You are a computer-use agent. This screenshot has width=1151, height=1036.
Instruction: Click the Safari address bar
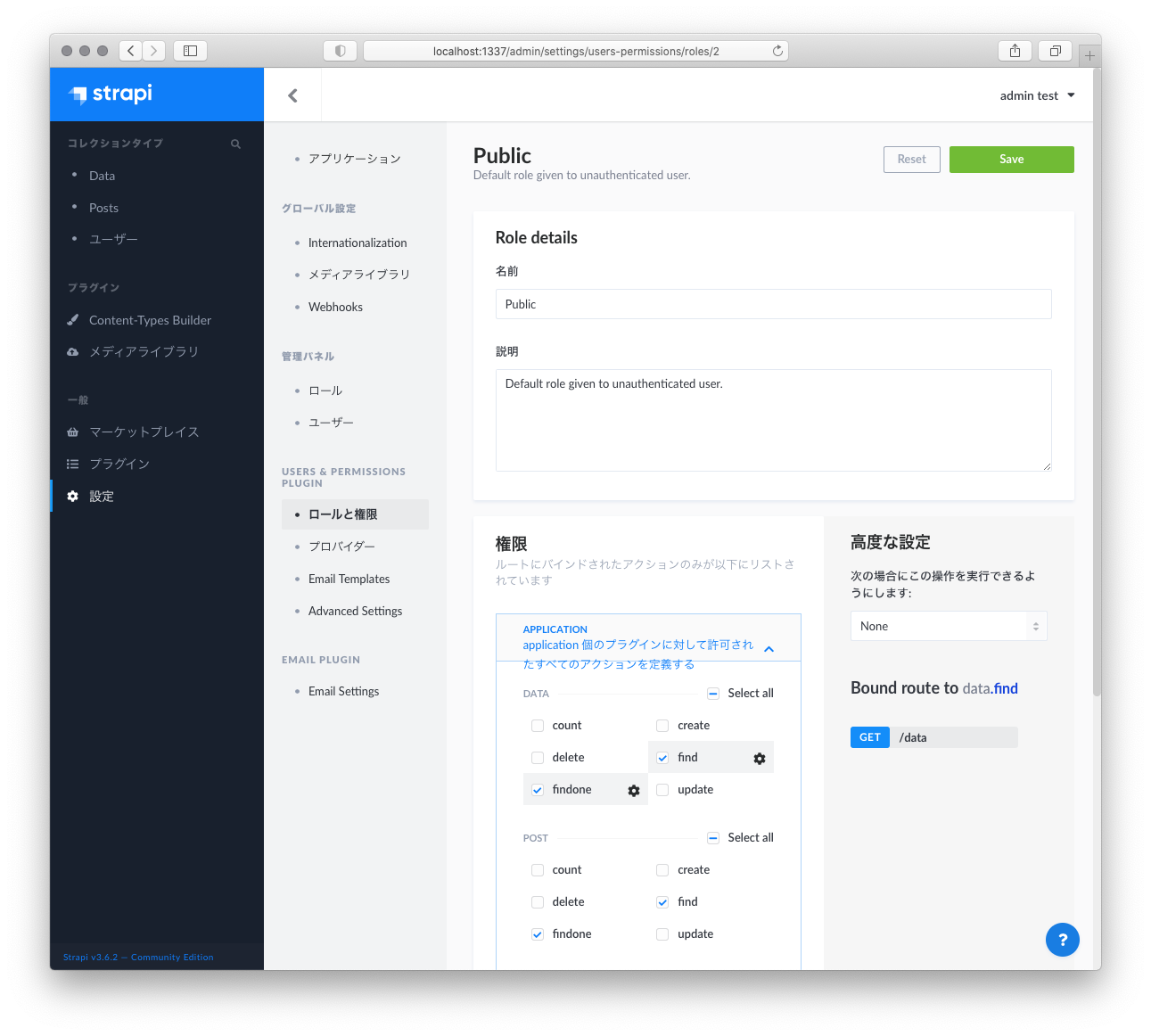coord(576,51)
